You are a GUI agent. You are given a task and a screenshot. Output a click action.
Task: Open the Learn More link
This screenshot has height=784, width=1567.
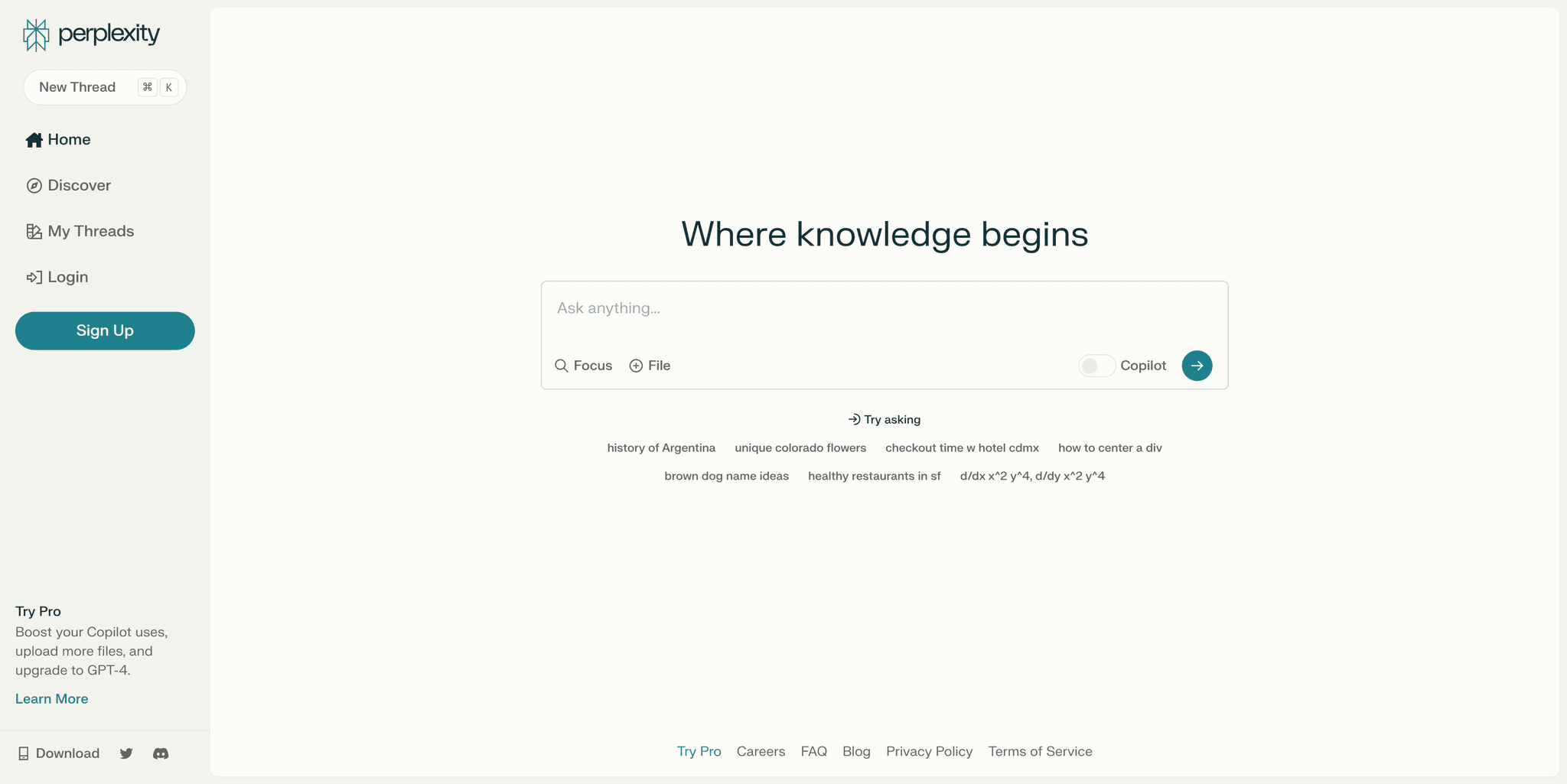(52, 699)
